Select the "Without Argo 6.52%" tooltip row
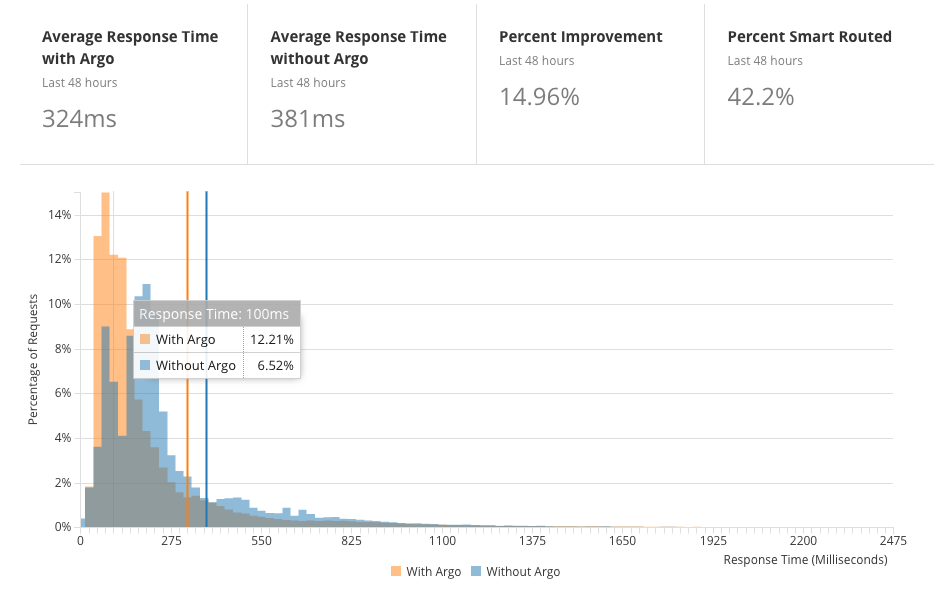Image resolution: width=952 pixels, height=595 pixels. tap(215, 365)
